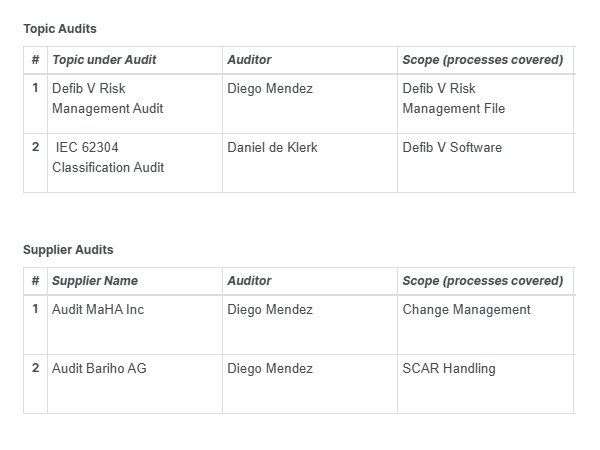Place cursor in "Defib V Software" cell

point(452,148)
